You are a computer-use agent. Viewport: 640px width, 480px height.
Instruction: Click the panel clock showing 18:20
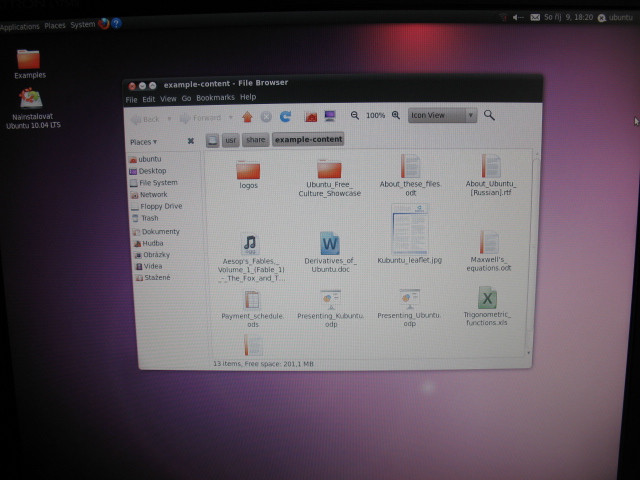click(568, 17)
